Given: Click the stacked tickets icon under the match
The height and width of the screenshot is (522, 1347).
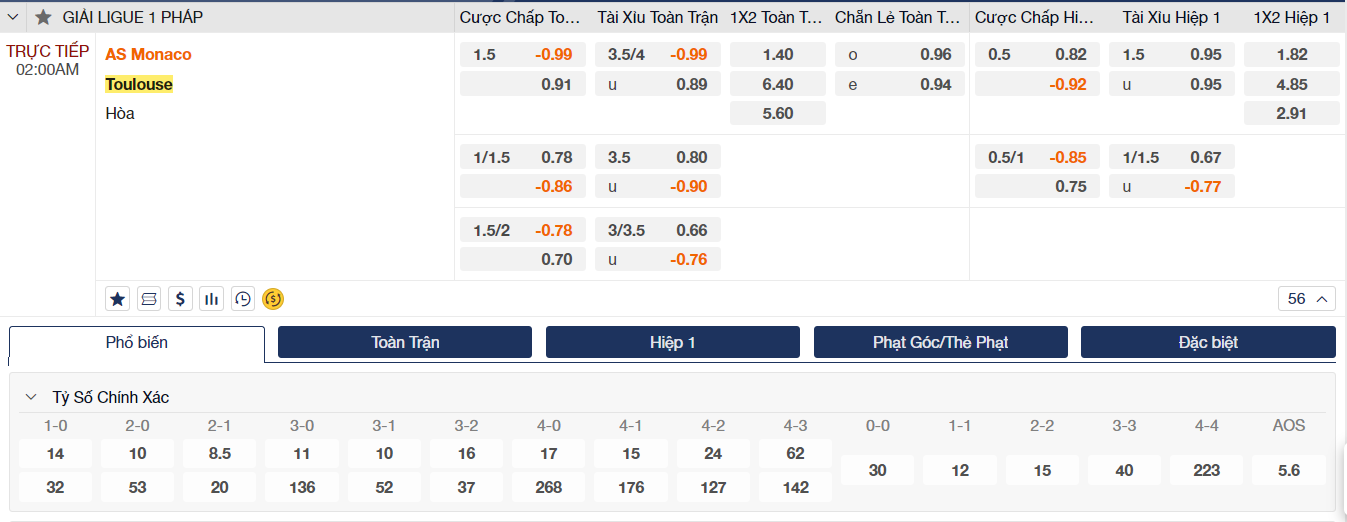Looking at the screenshot, I should 149,298.
